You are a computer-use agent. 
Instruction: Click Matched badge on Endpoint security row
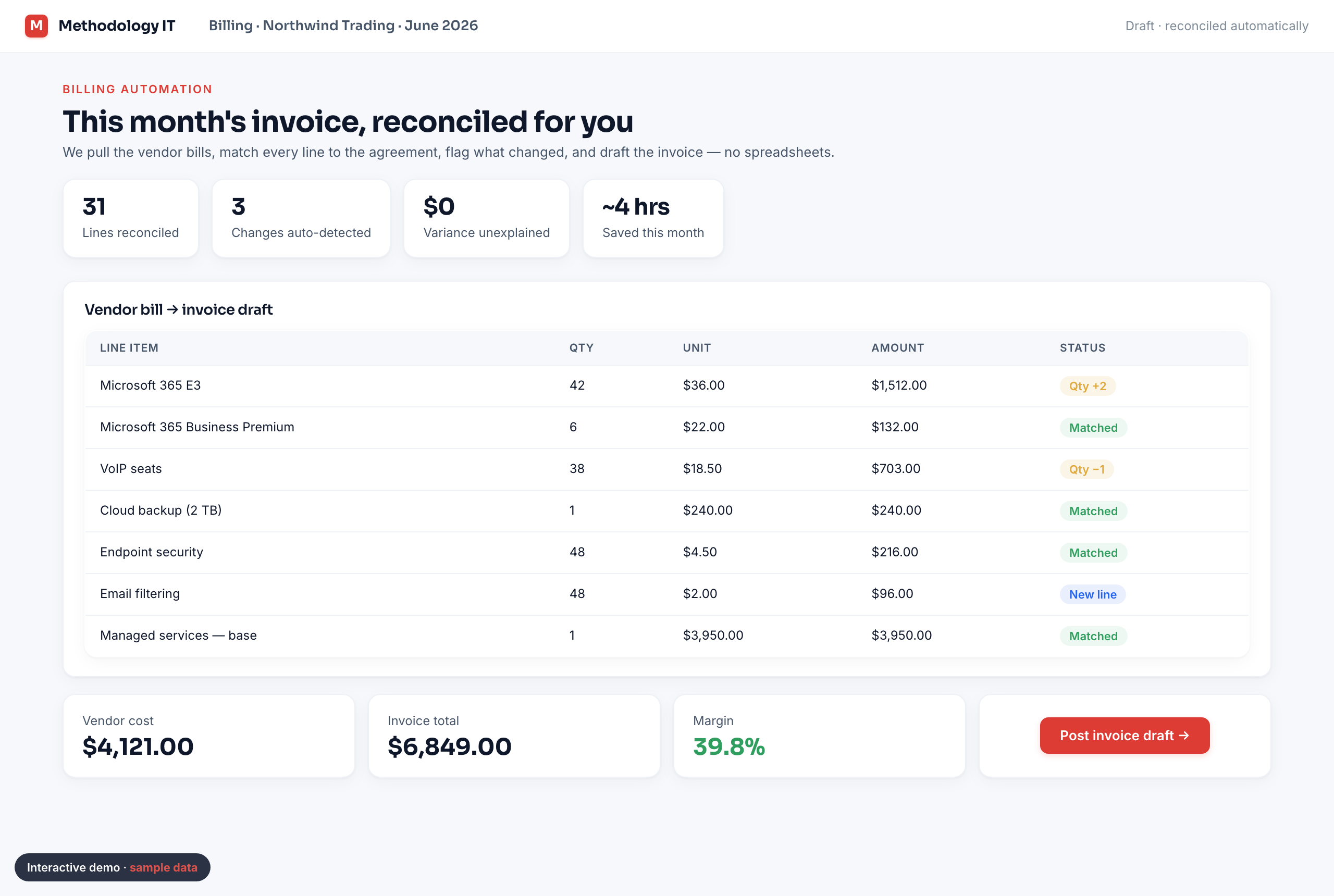tap(1093, 553)
